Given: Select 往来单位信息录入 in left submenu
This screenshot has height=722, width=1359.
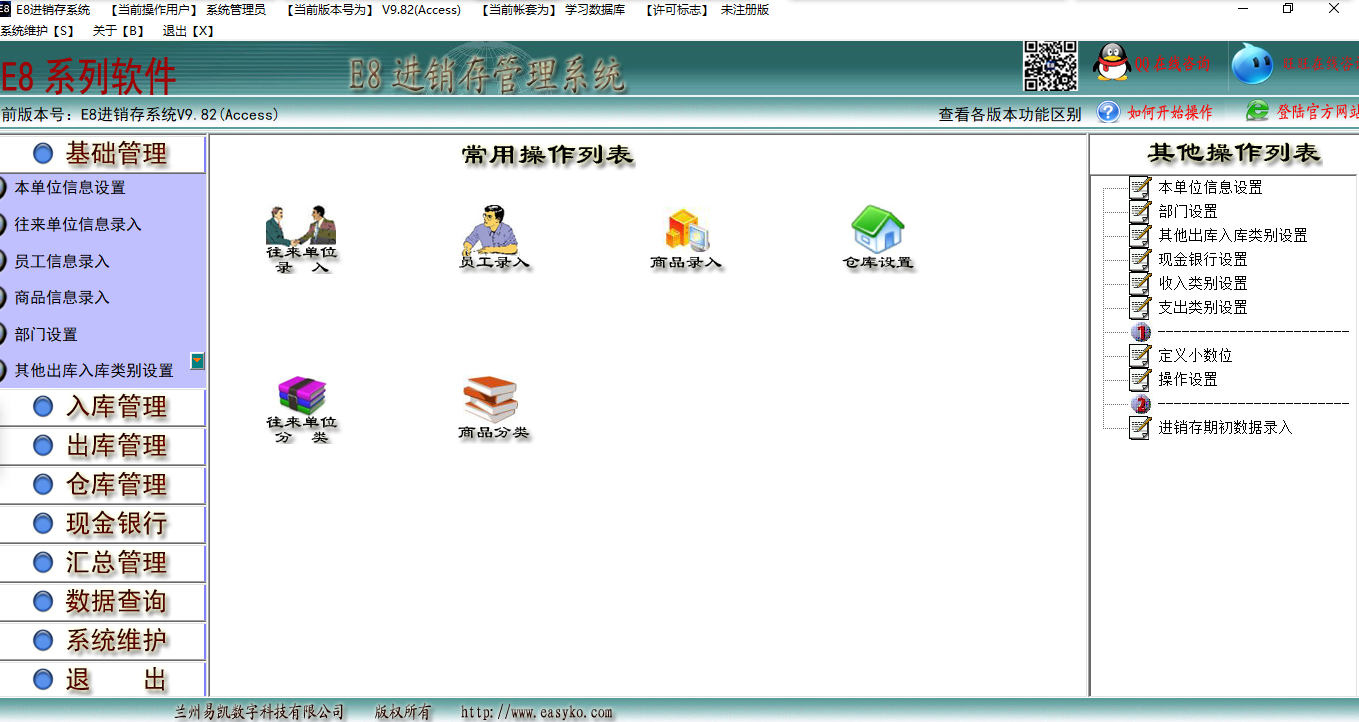Looking at the screenshot, I should 78,224.
